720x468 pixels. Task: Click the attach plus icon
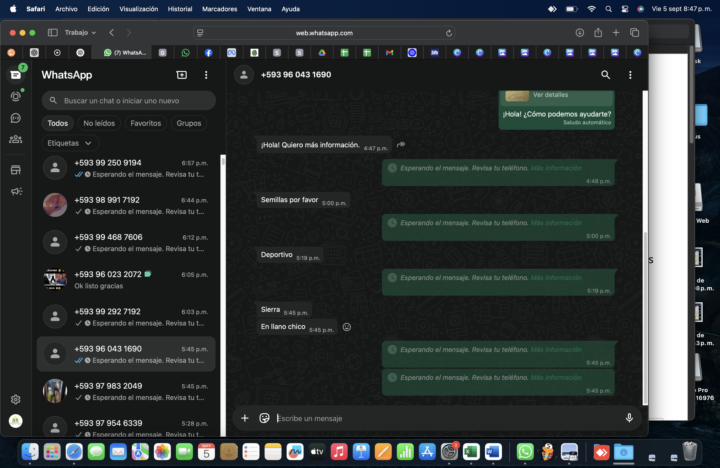[x=245, y=418]
